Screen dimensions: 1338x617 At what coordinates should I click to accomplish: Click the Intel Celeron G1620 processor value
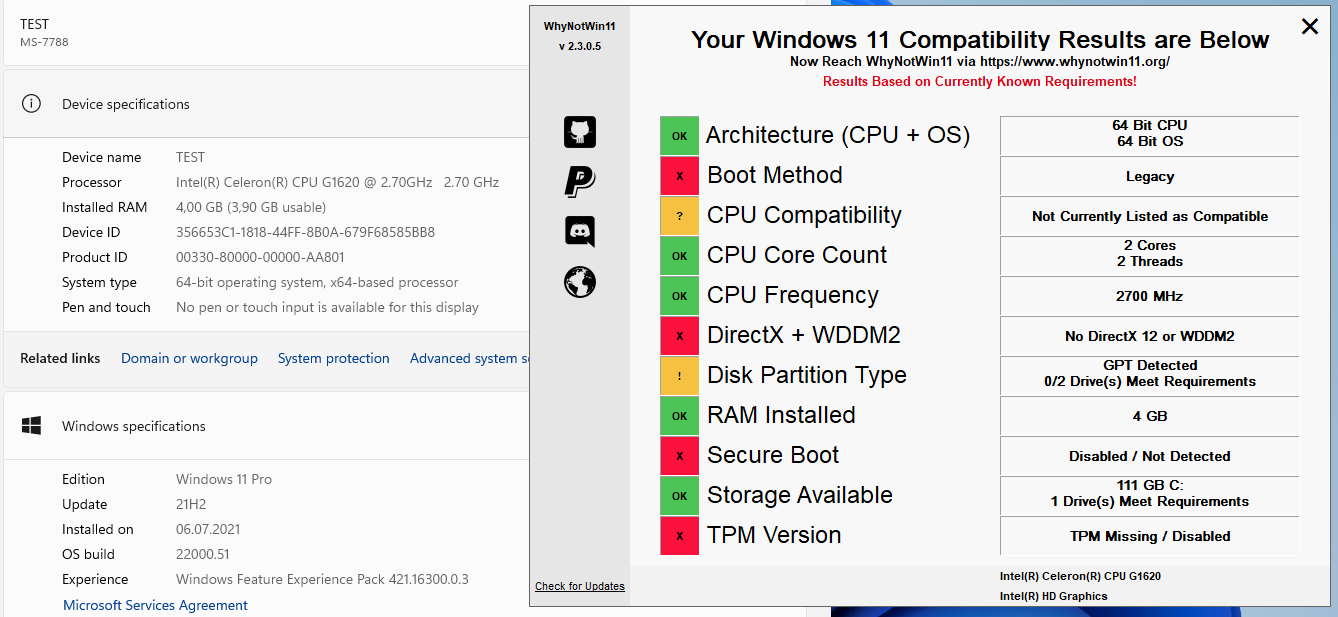[x=337, y=182]
